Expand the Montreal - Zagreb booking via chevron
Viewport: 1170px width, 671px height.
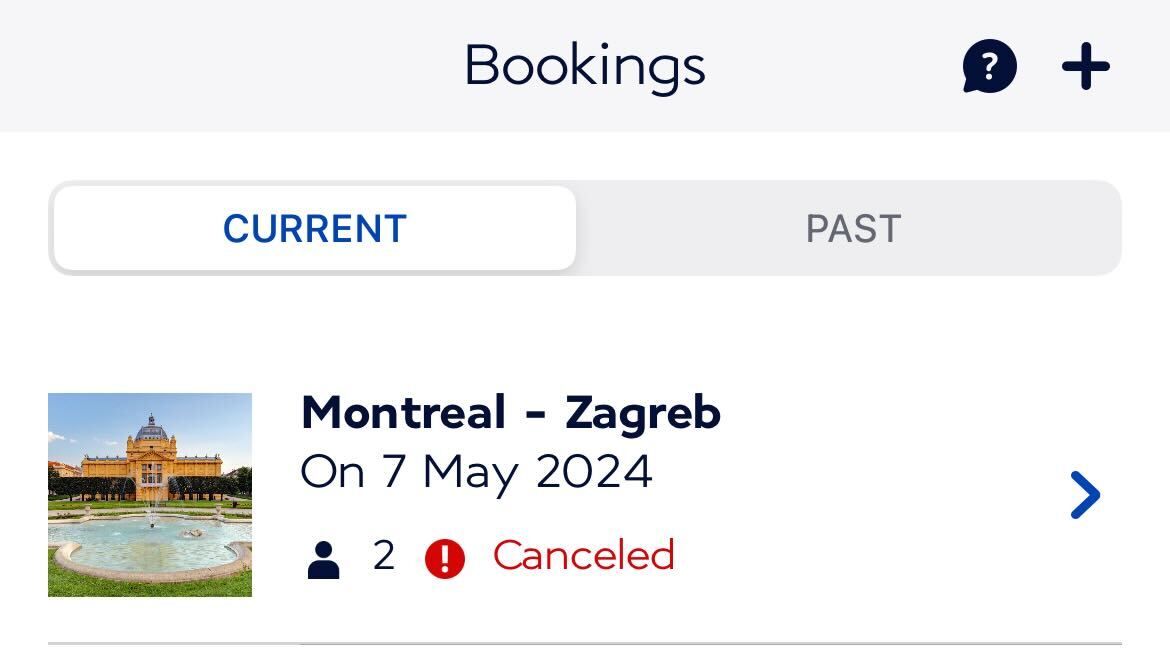[1085, 494]
